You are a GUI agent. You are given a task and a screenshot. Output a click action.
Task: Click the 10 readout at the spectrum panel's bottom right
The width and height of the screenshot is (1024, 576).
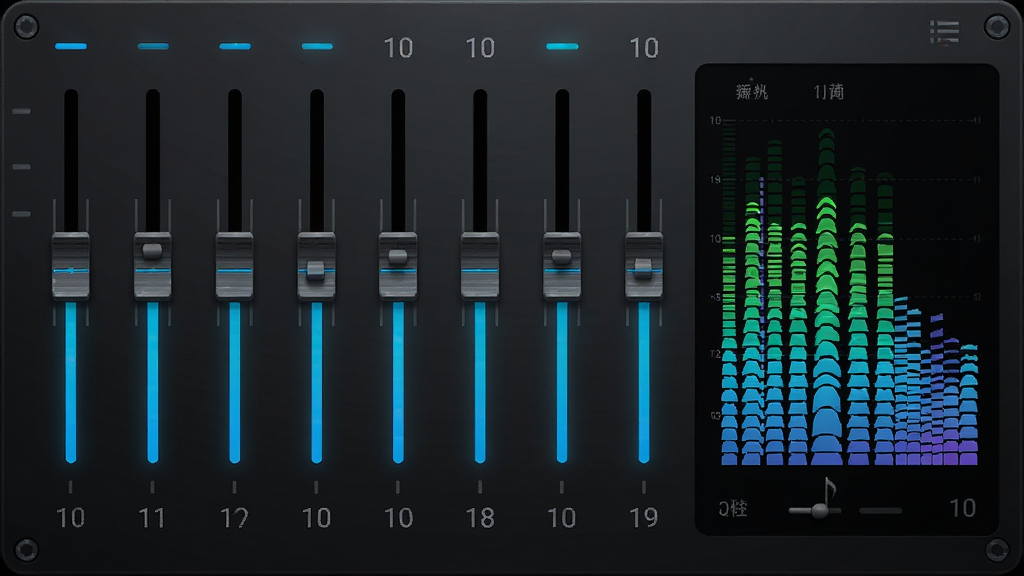[x=962, y=508]
